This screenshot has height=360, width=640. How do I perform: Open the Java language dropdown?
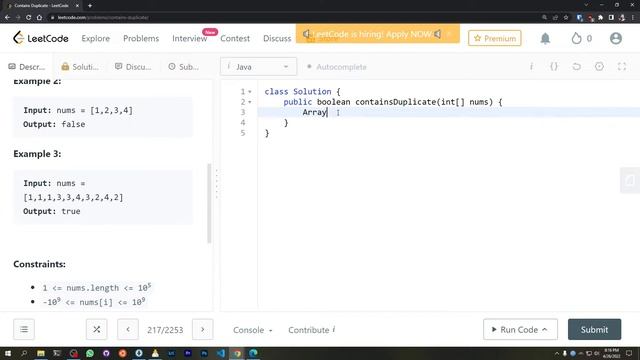tap(258, 67)
